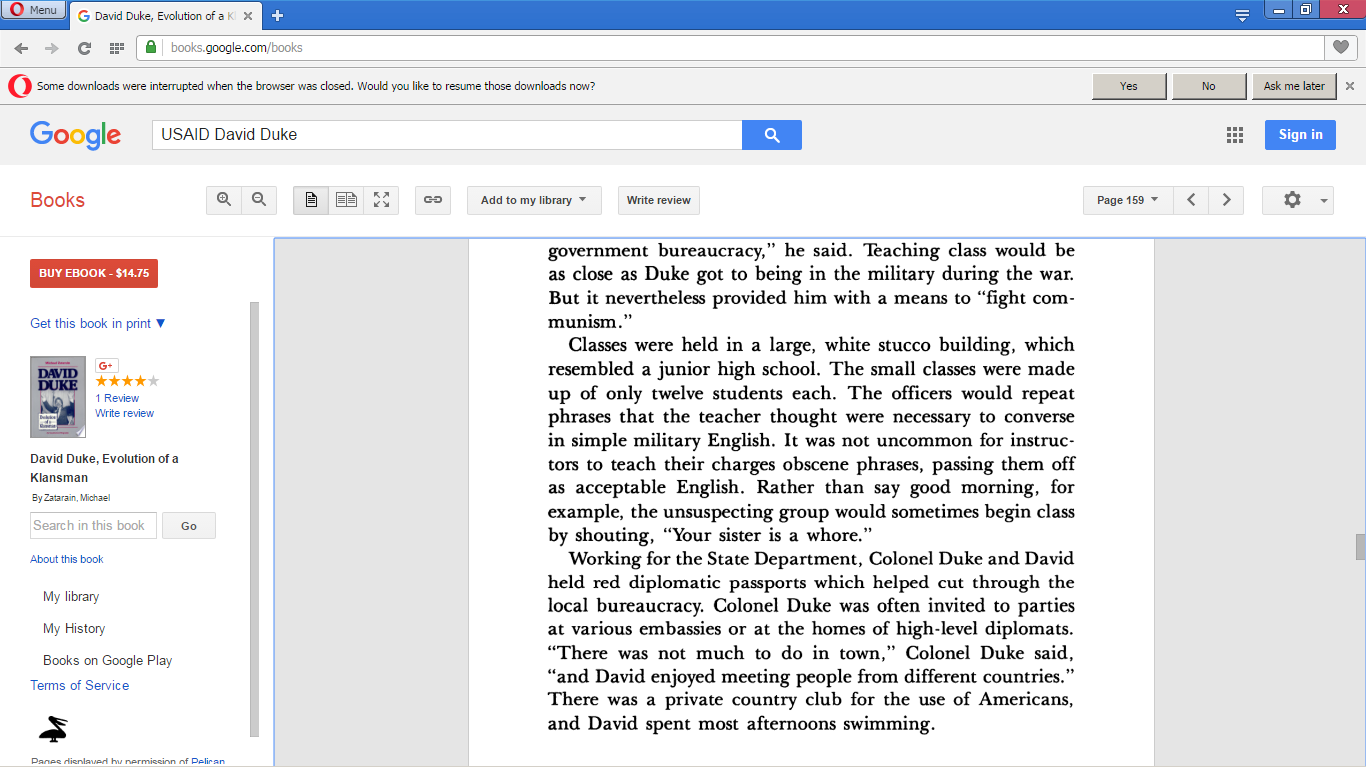
Task: Switch to two-page view
Action: (346, 200)
